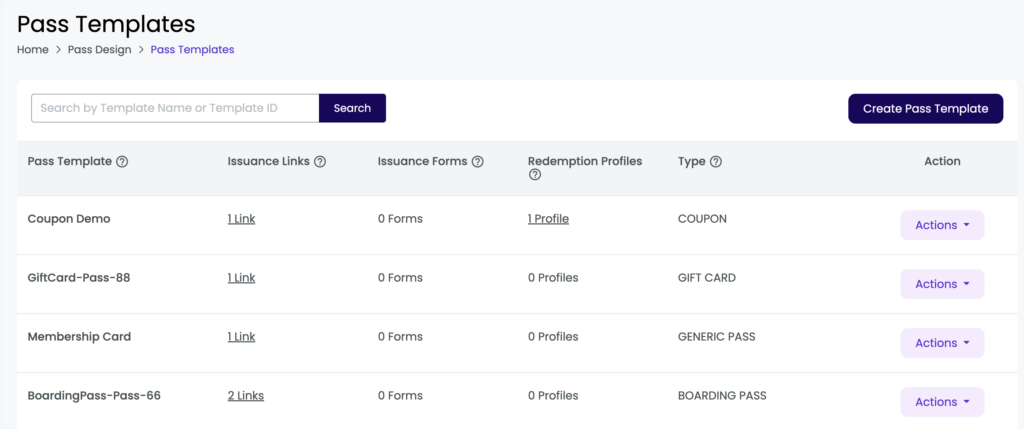The image size is (1024, 429).
Task: Click the BOARDING PASS type cell
Action: 722,396
